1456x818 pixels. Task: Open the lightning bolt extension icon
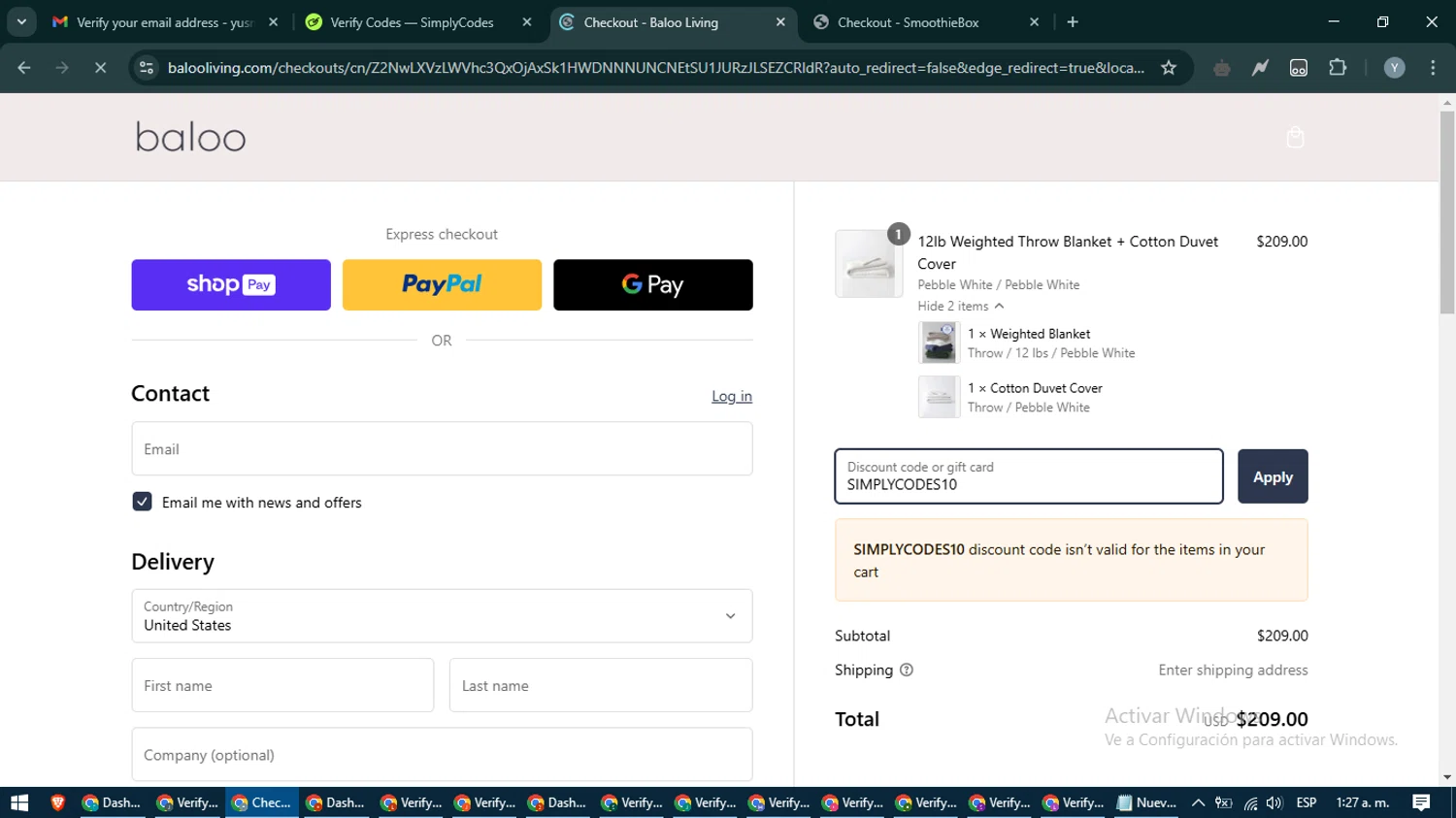tap(1260, 68)
